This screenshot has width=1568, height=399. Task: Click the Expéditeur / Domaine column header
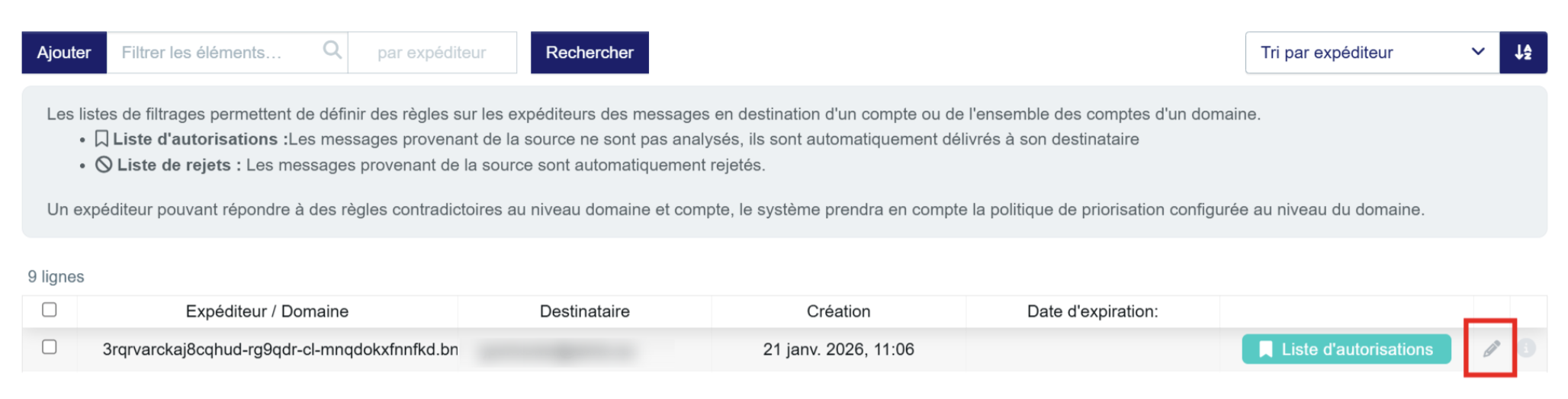(x=267, y=311)
